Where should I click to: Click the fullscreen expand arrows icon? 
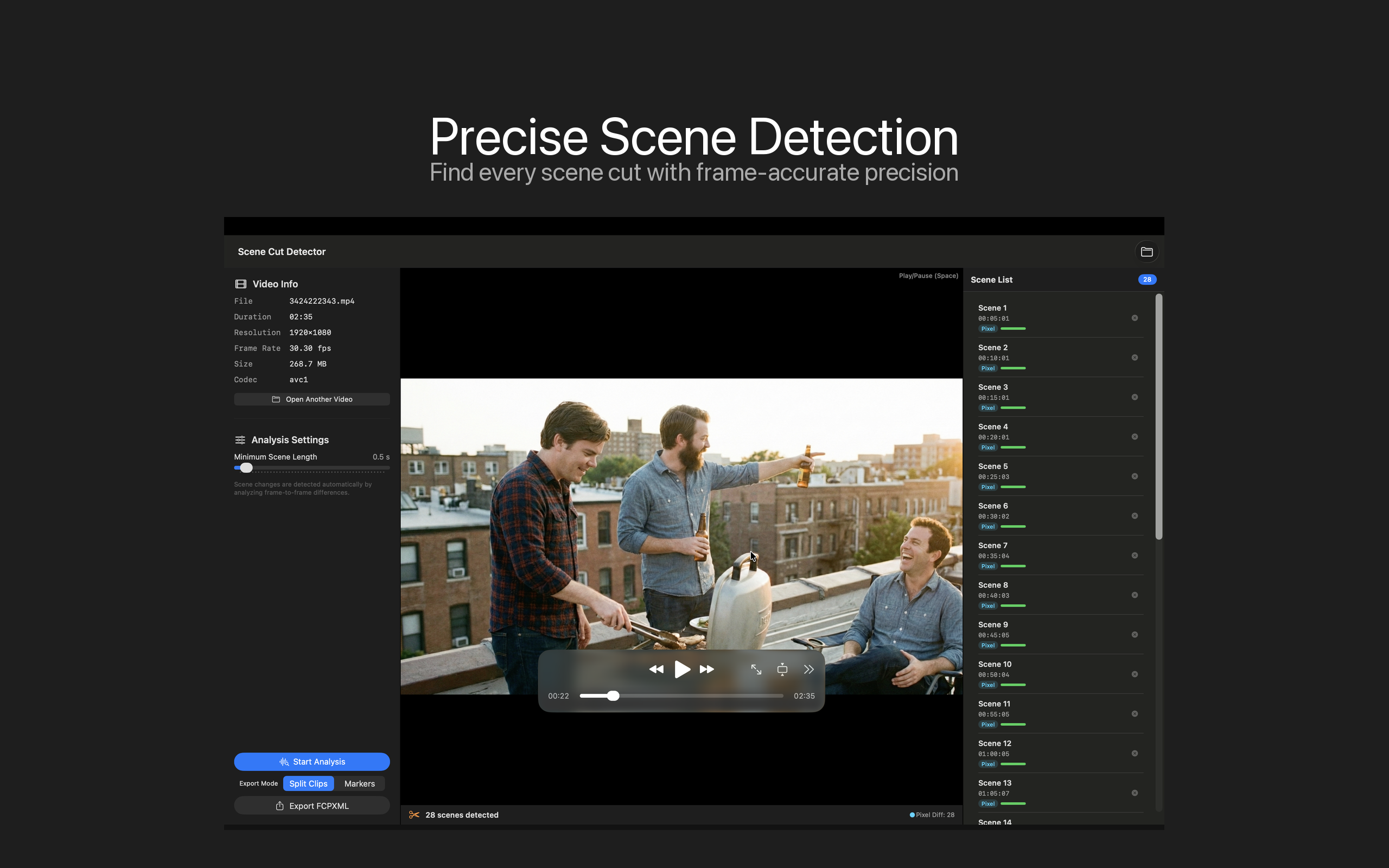pyautogui.click(x=756, y=669)
